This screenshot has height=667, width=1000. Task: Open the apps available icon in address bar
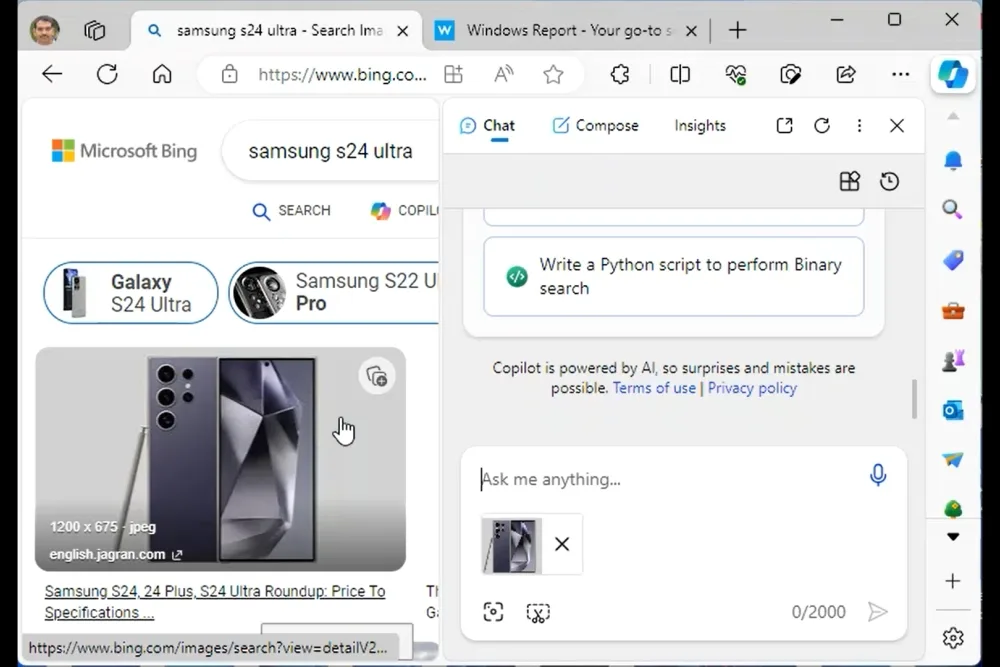(x=453, y=75)
